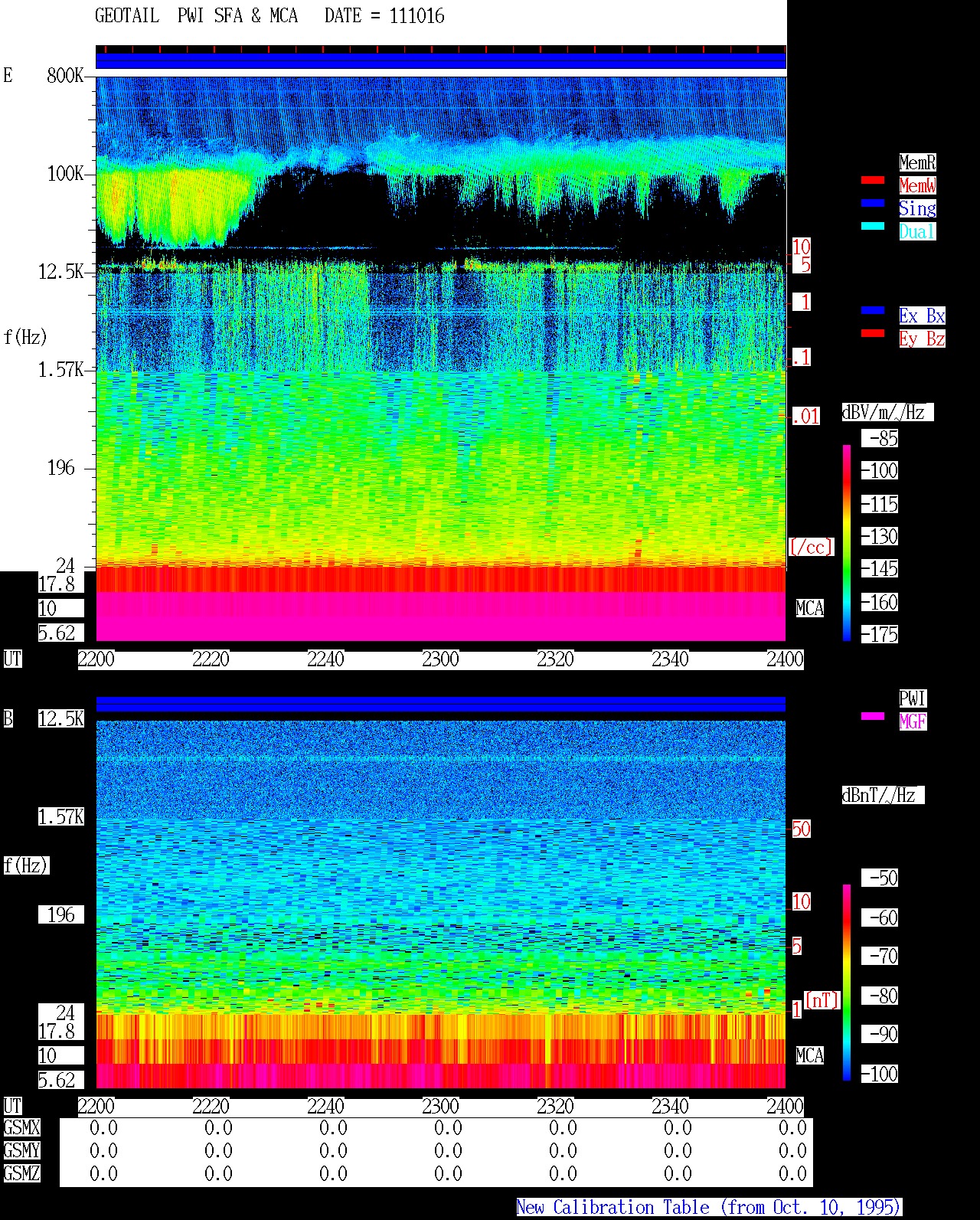
Task: Click the New Calibration Table link
Action: 709,1208
